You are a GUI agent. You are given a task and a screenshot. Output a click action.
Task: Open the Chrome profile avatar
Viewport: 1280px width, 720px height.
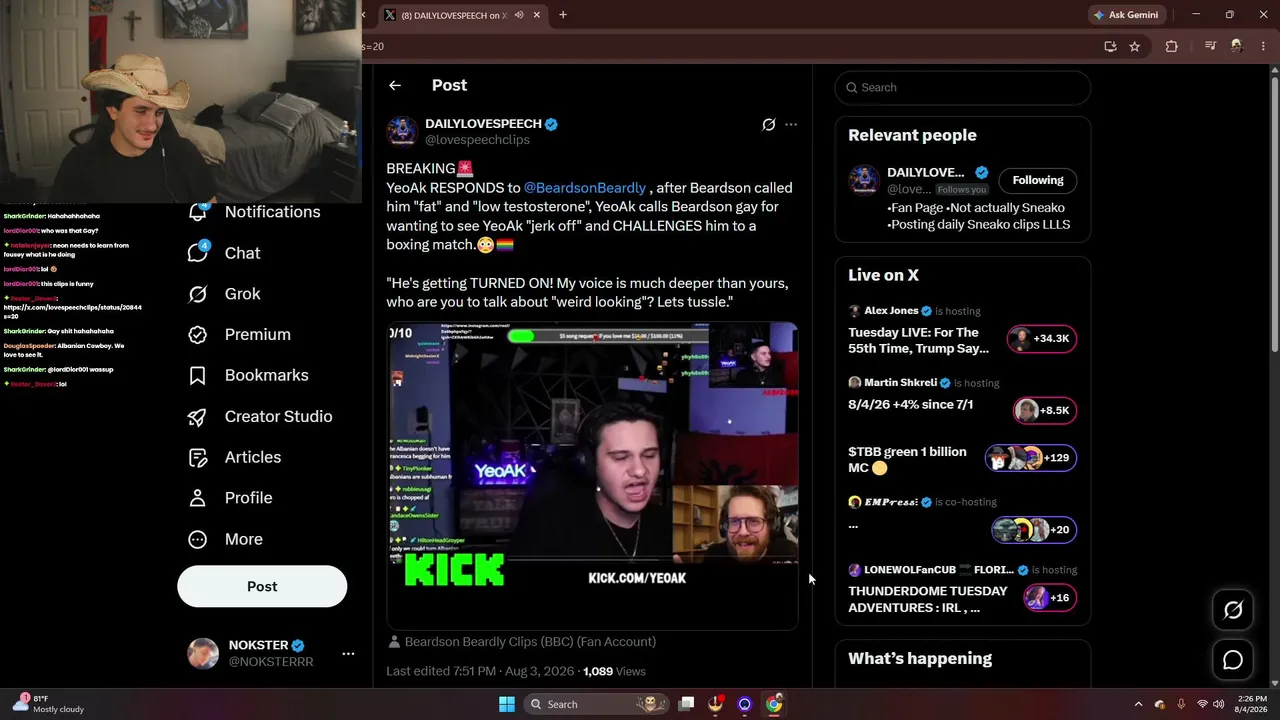(x=1237, y=46)
